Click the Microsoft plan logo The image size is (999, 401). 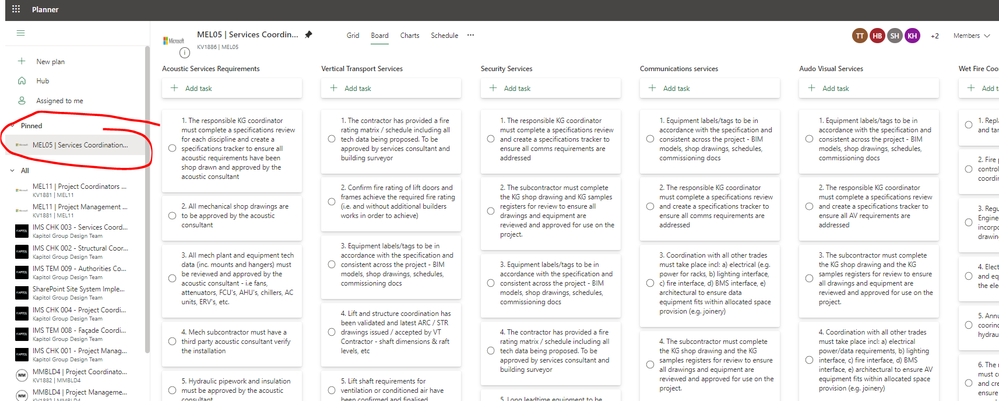click(173, 40)
